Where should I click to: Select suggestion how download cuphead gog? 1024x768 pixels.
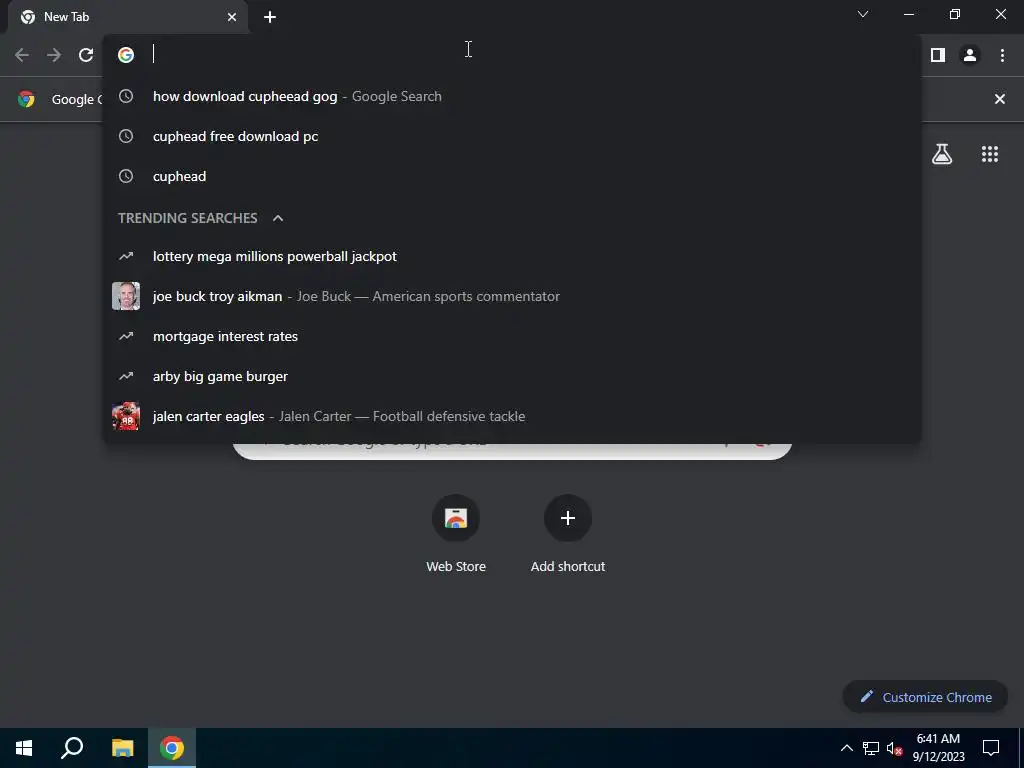pyautogui.click(x=512, y=97)
